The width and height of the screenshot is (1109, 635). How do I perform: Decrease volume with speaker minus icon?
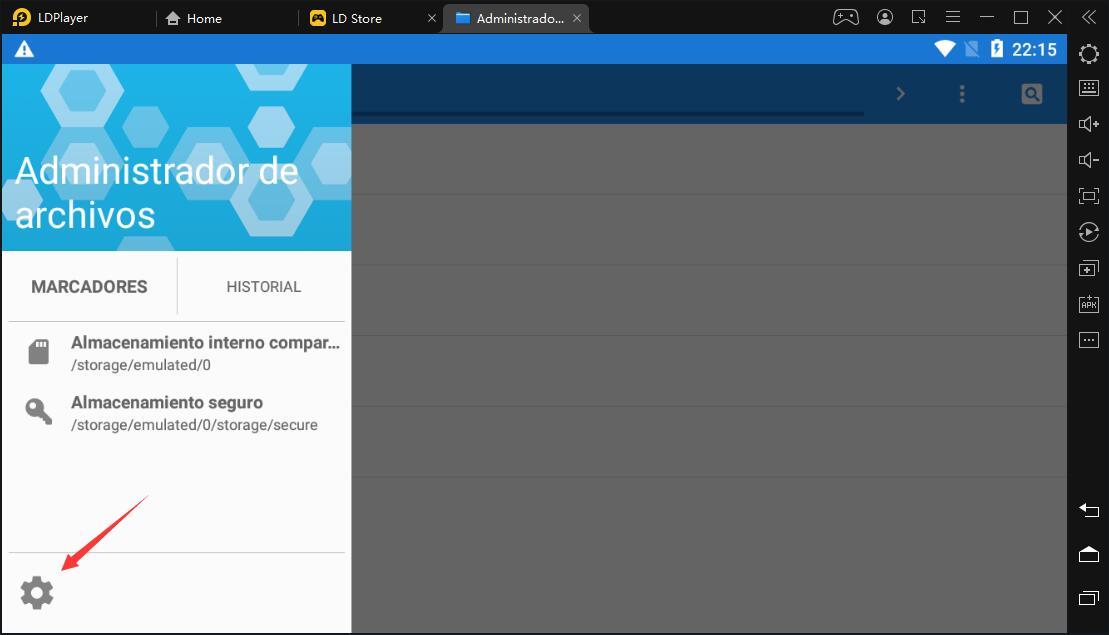click(1089, 160)
